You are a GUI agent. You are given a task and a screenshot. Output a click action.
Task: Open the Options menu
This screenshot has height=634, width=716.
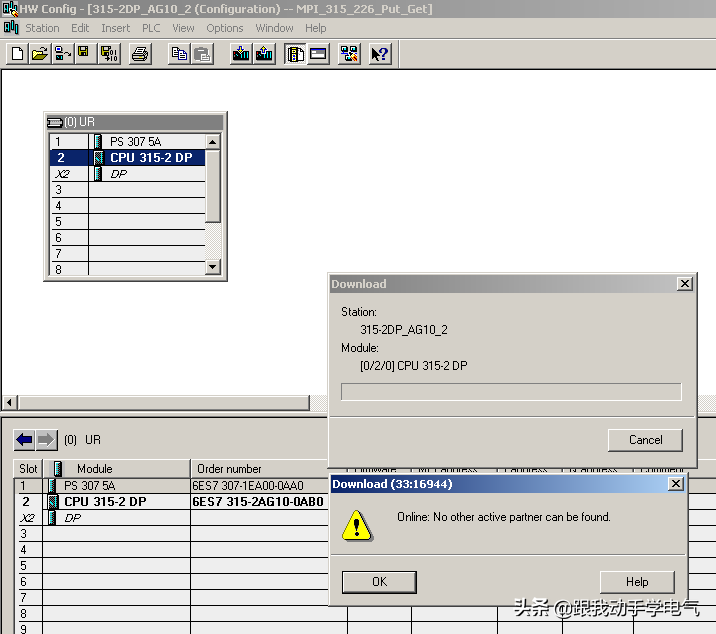point(225,28)
